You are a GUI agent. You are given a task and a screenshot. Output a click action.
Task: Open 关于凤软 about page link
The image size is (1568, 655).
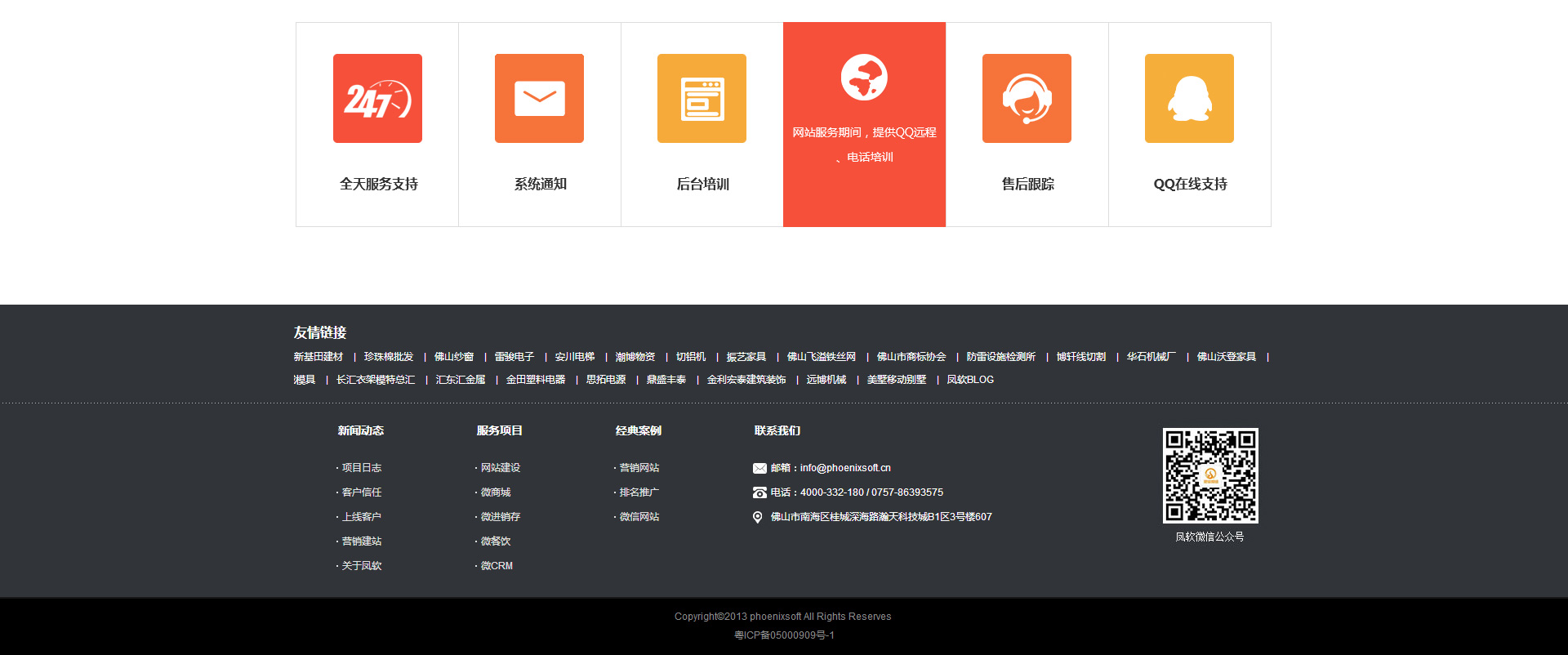point(361,566)
